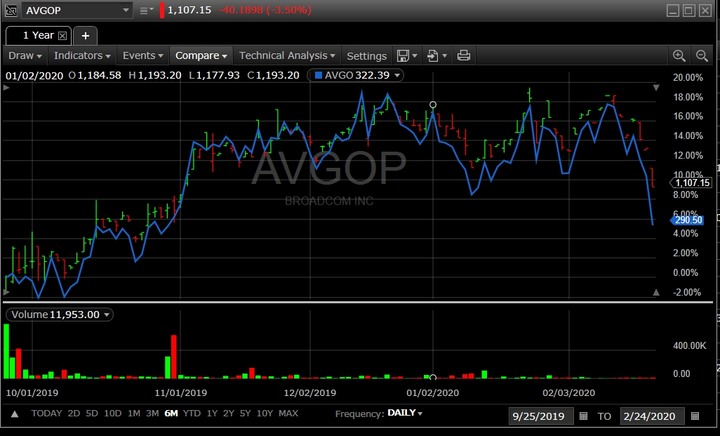Viewport: 720px width, 436px height.
Task: Click the up triangle at the bottom of the price axis
Action: (x=656, y=292)
